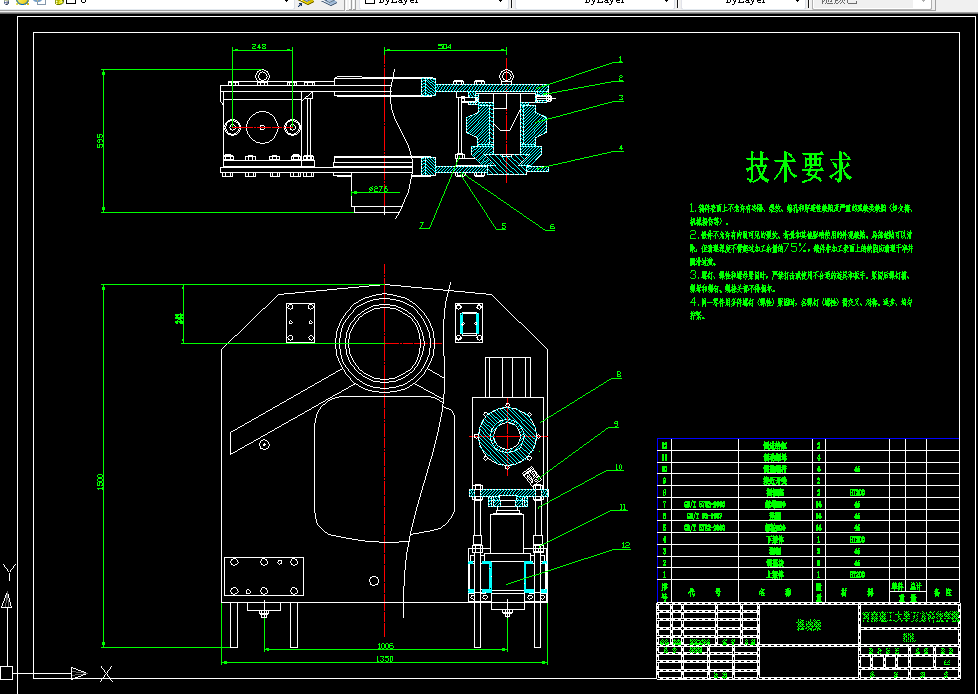978x694 pixels.
Task: Select part callout number 11
Action: point(622,508)
